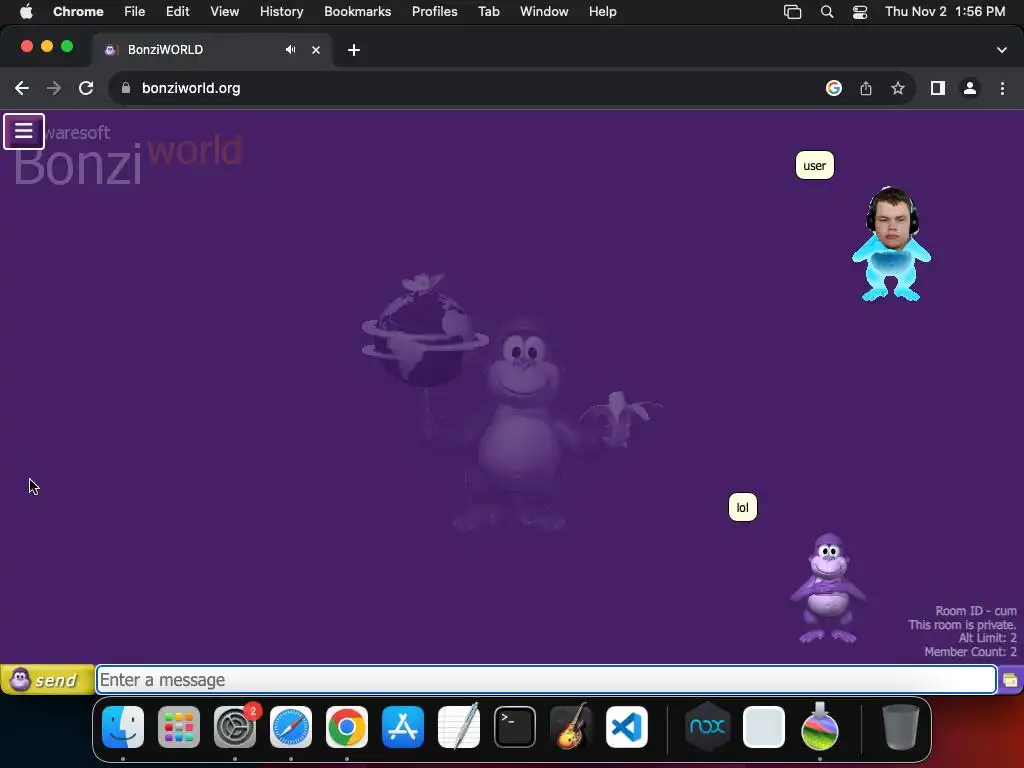The height and width of the screenshot is (768, 1024).
Task: Click Chrome icon in the Dock
Action: click(x=347, y=727)
